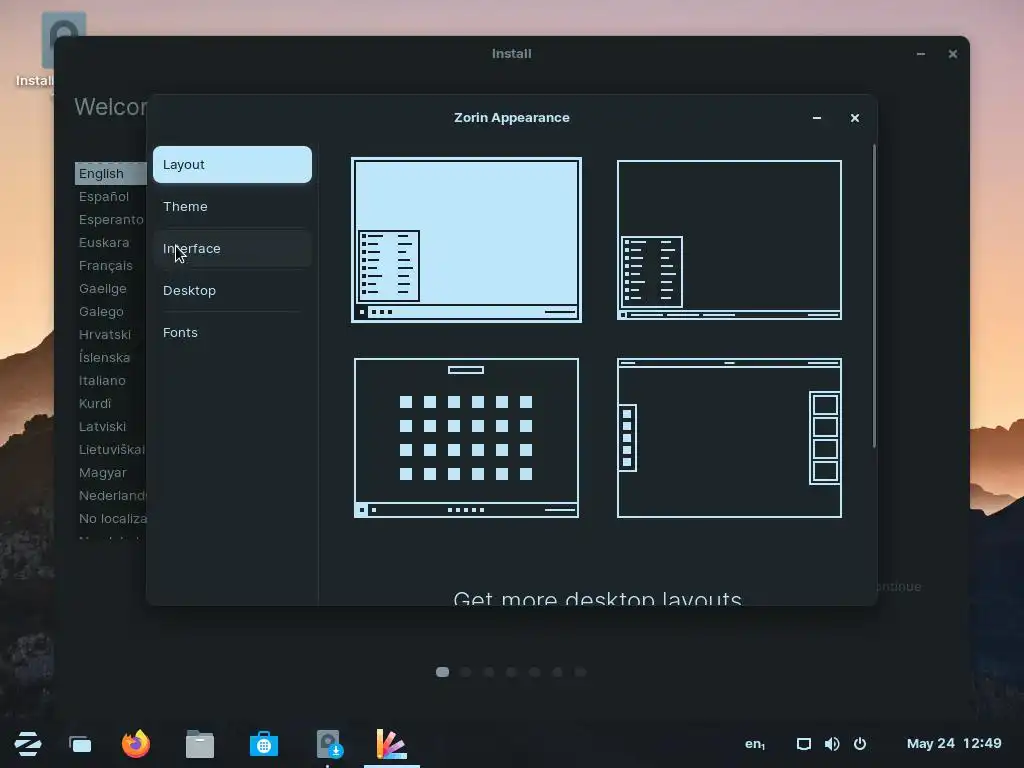Switch to the Theme tab

tap(232, 206)
